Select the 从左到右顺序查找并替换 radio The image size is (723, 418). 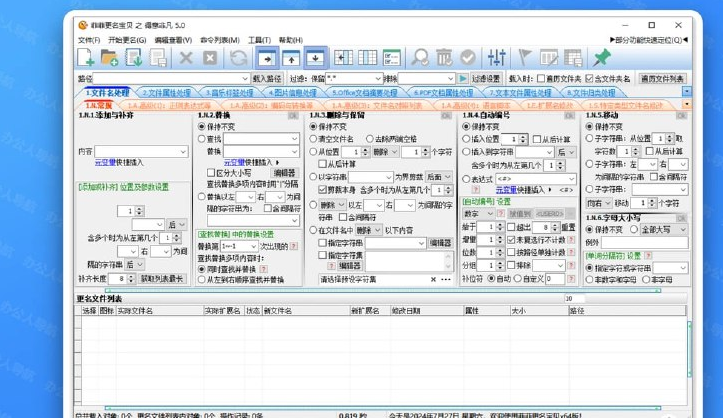click(x=201, y=280)
